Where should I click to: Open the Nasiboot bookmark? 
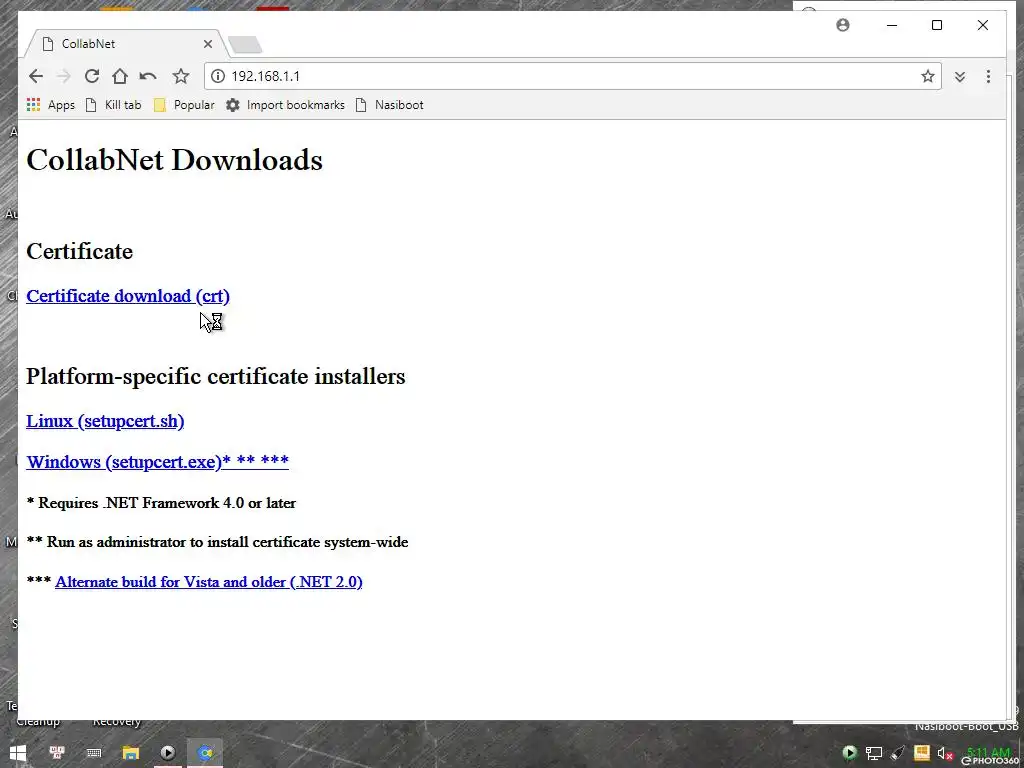click(390, 105)
